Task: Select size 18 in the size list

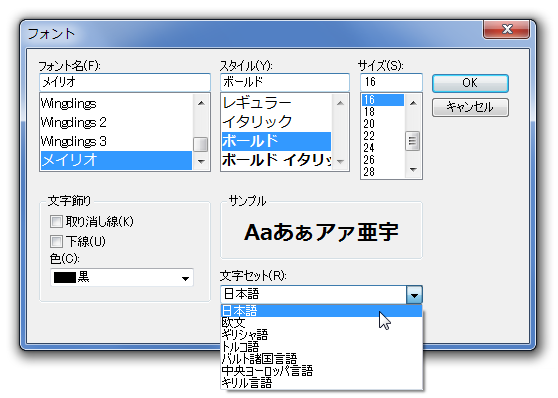Action: (x=383, y=112)
